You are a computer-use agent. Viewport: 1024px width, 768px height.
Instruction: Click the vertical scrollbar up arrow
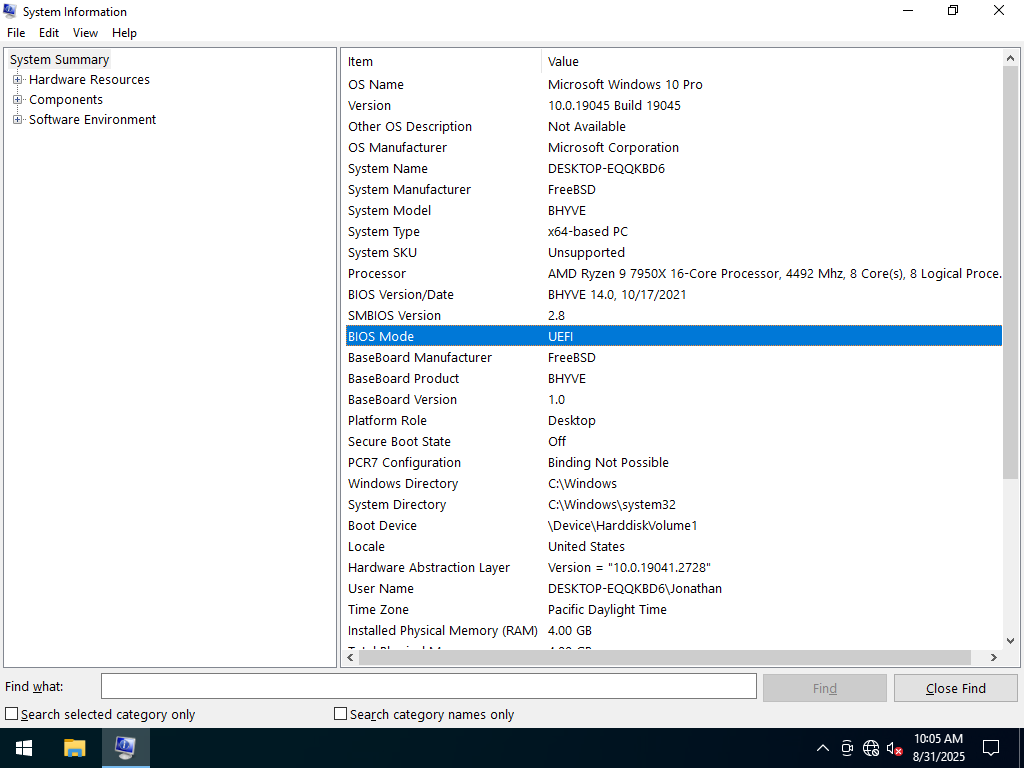pyautogui.click(x=1010, y=58)
